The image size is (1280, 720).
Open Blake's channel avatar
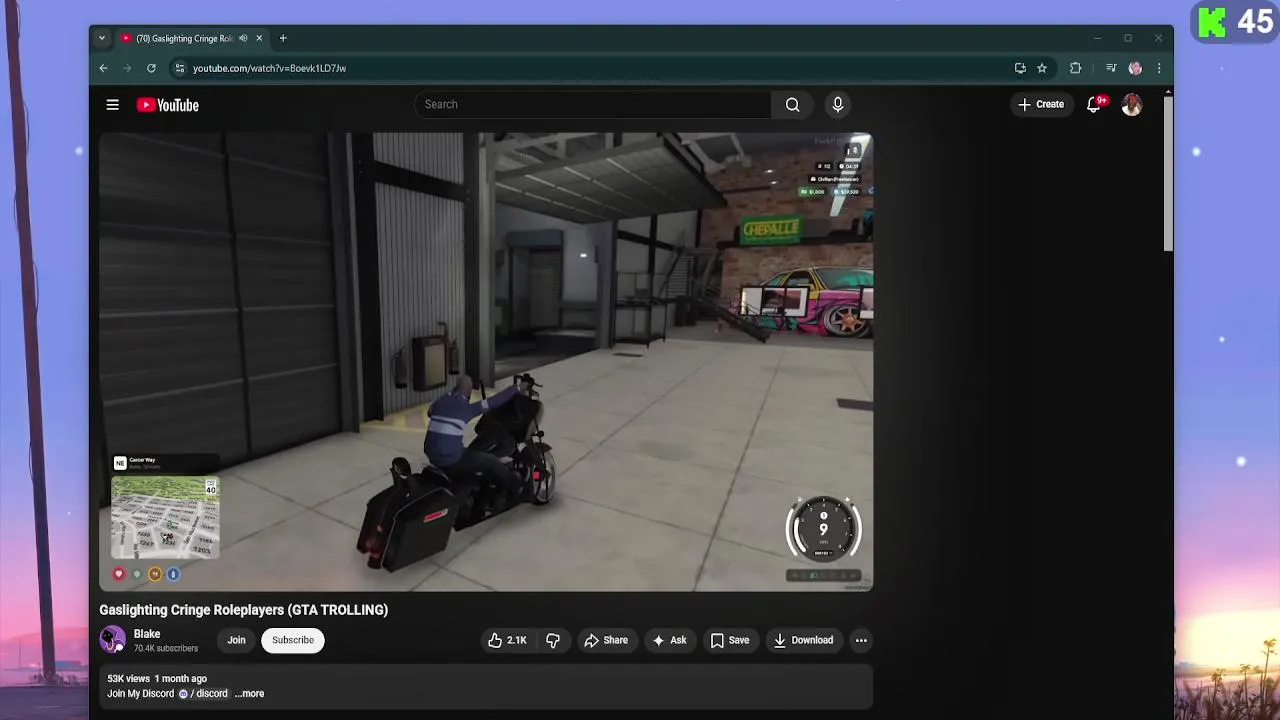113,640
